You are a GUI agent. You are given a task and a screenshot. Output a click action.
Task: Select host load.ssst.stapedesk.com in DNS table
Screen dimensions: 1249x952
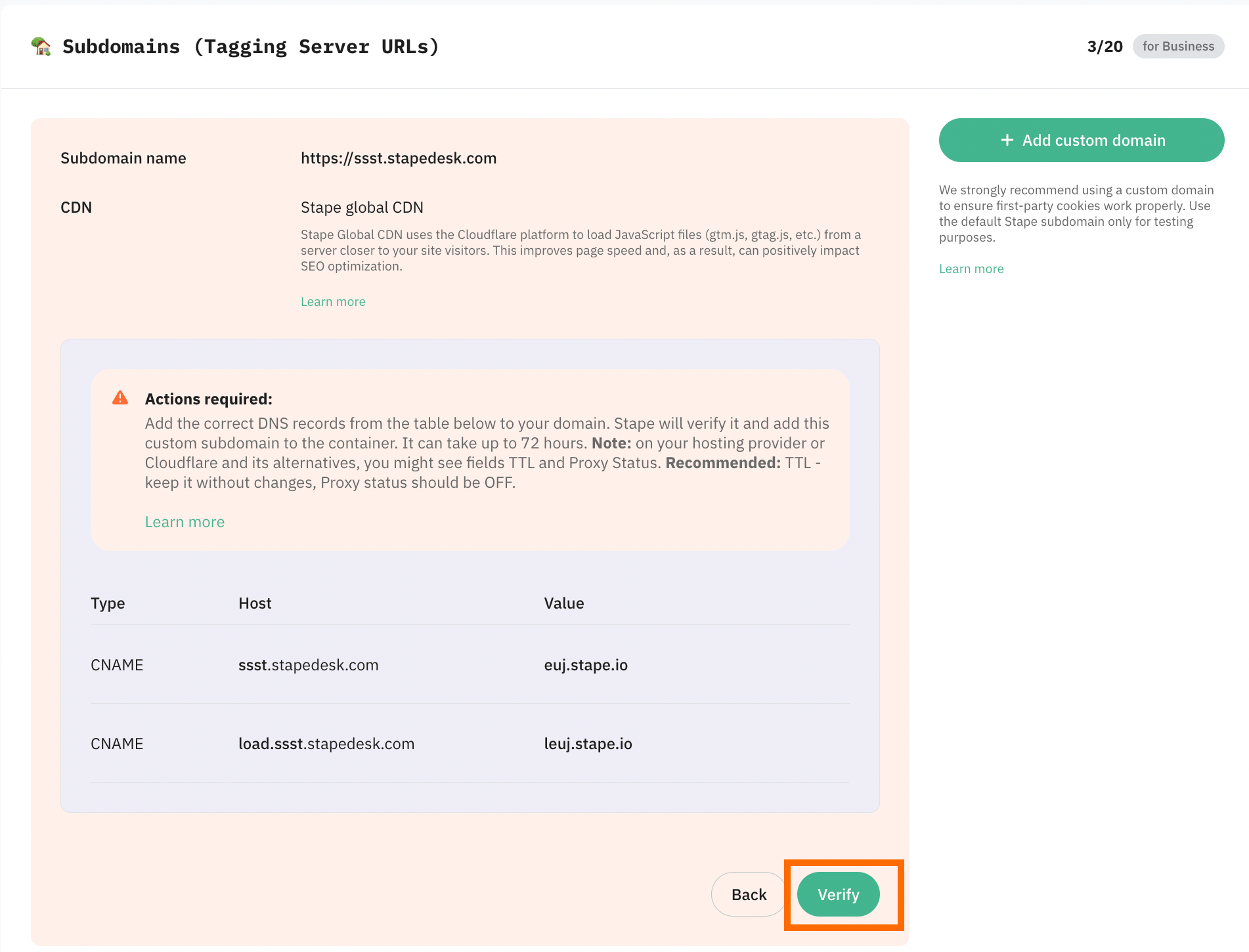[326, 744]
